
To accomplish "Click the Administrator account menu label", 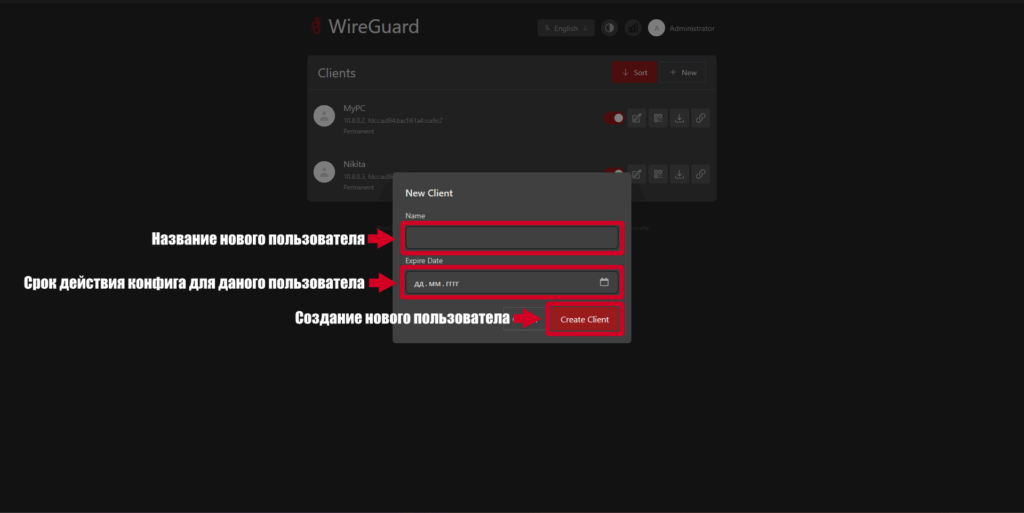I will pos(692,28).
